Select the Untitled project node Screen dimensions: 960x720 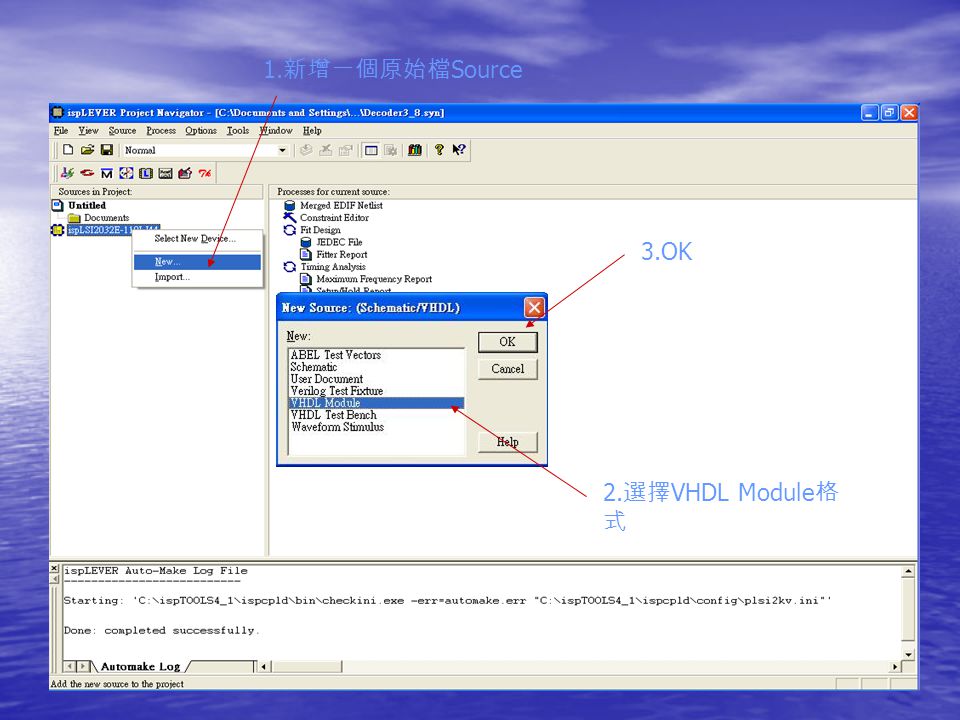(87, 205)
